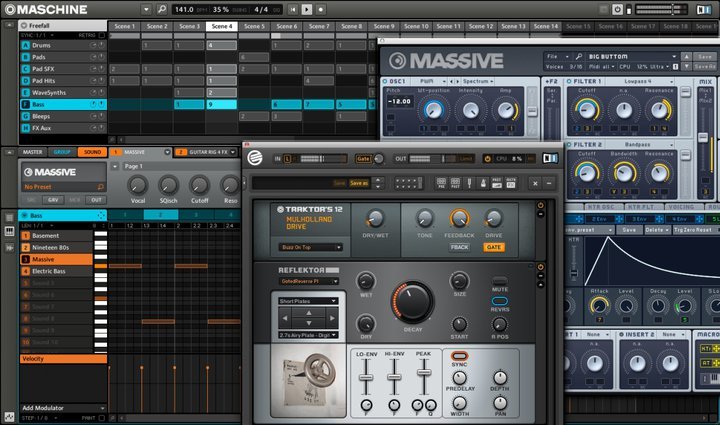Click the OUT button under Massive module
This screenshot has height=425, width=720.
pyautogui.click(x=96, y=200)
